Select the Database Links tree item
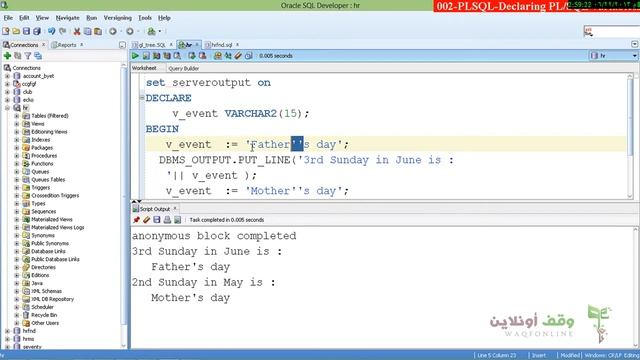 [48, 251]
